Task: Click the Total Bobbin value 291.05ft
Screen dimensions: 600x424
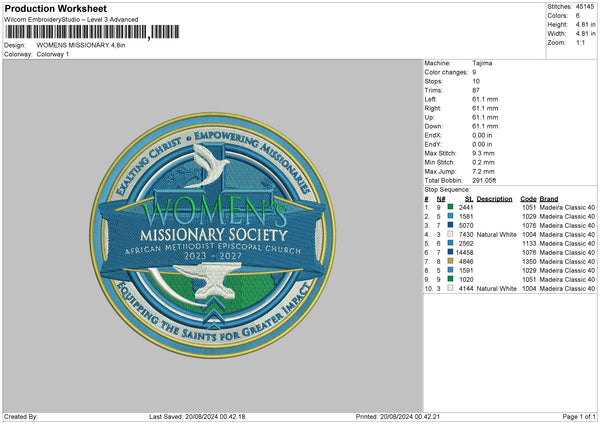Action: click(x=484, y=180)
